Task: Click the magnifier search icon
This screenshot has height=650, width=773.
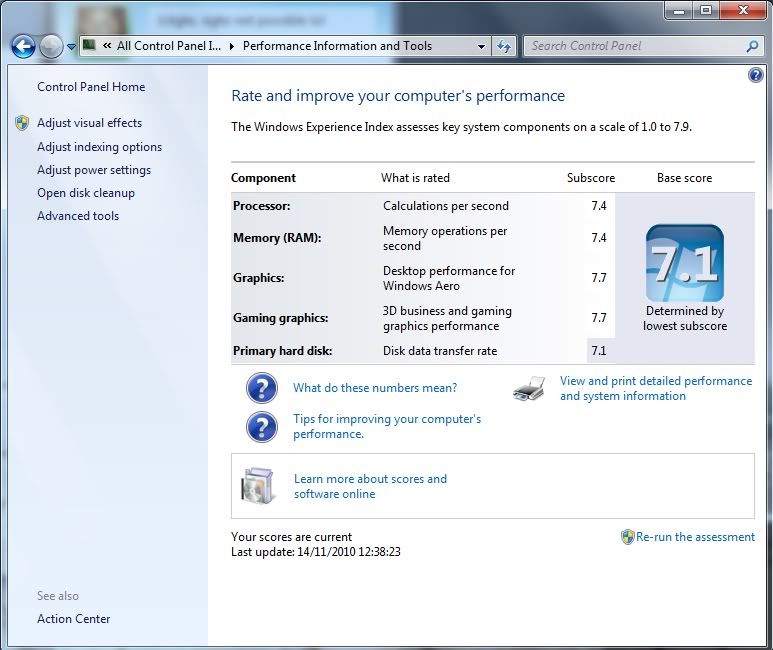Action: click(752, 46)
